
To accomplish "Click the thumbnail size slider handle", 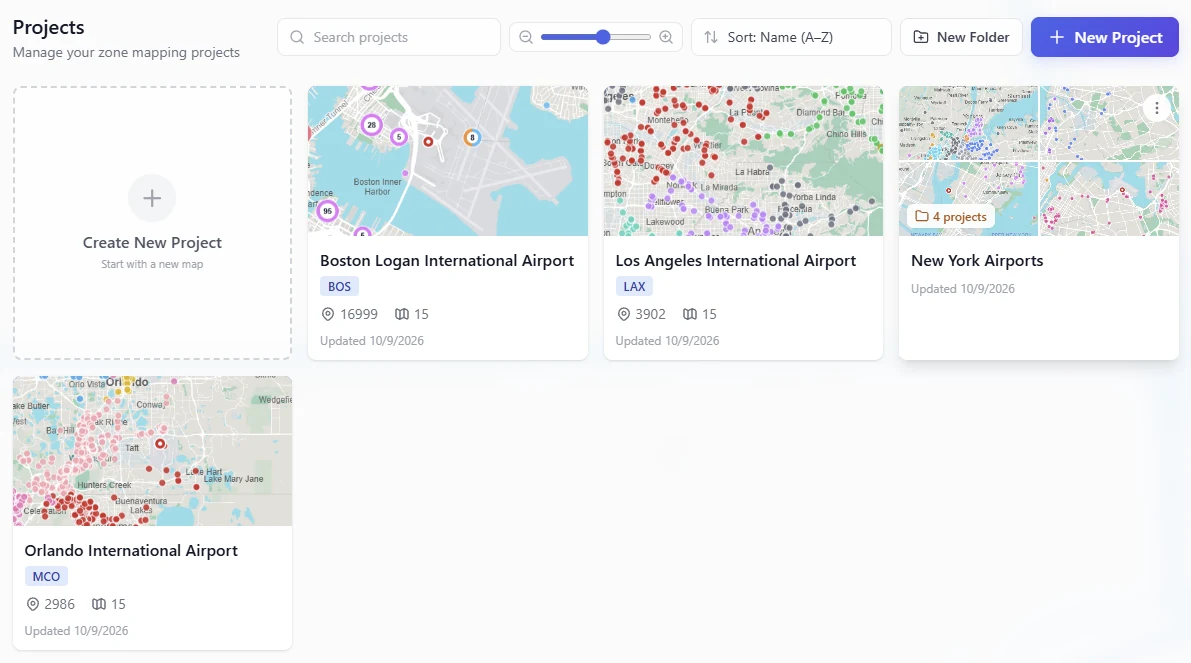I will 603,37.
